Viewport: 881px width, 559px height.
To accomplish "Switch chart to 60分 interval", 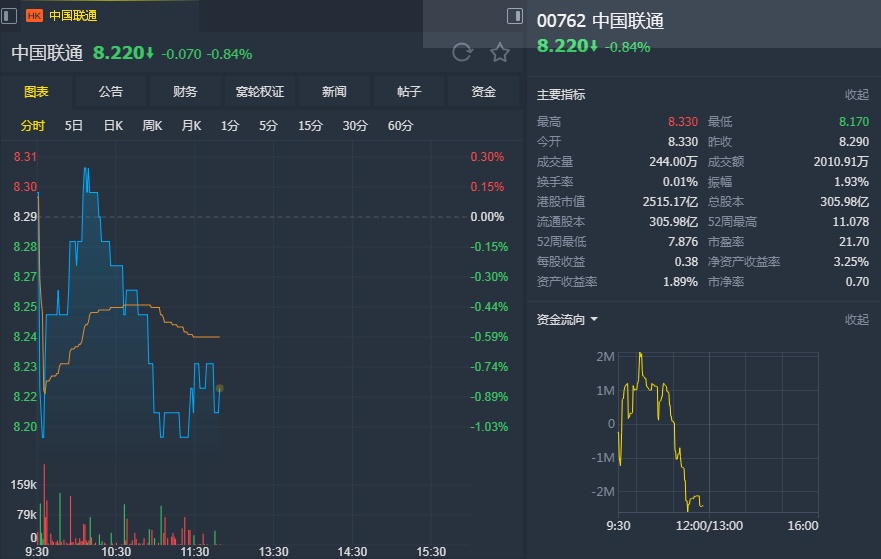I will pyautogui.click(x=400, y=126).
